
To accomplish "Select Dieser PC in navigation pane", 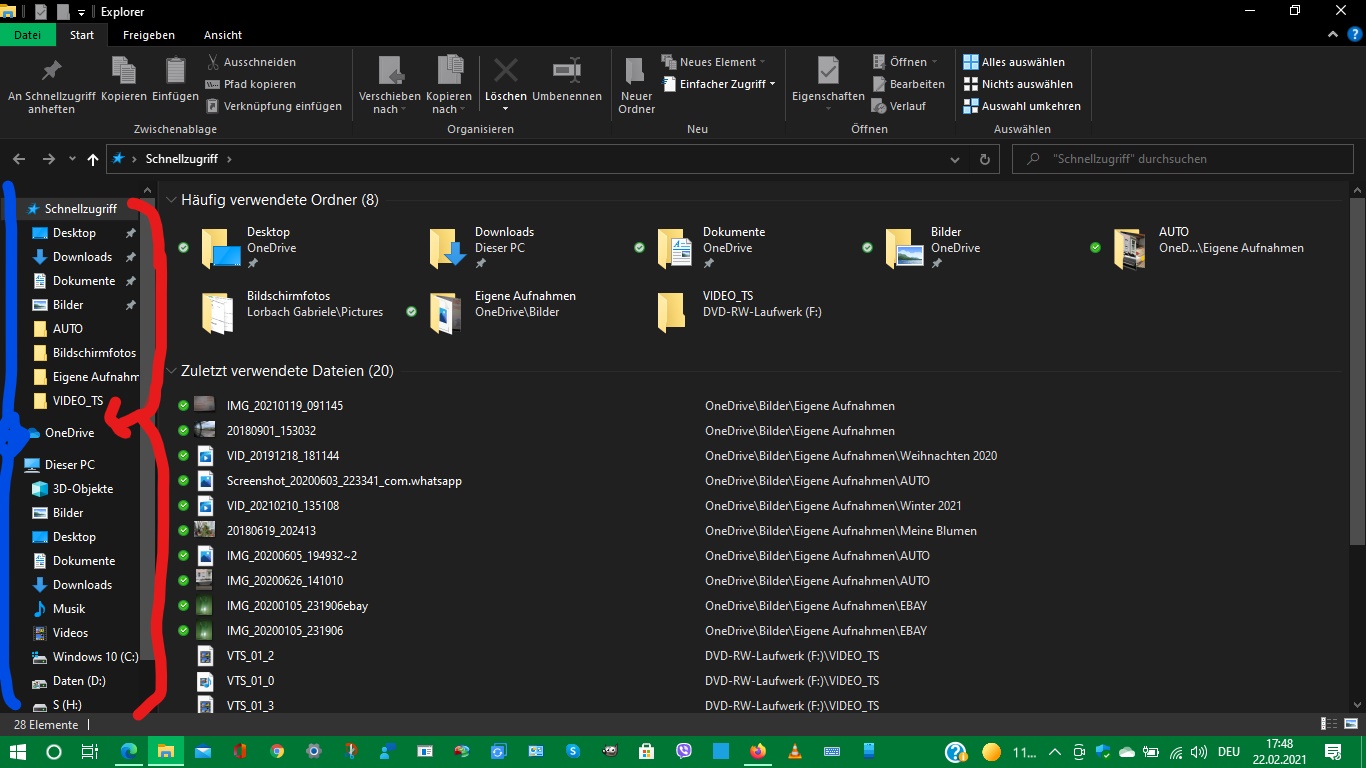I will (69, 465).
